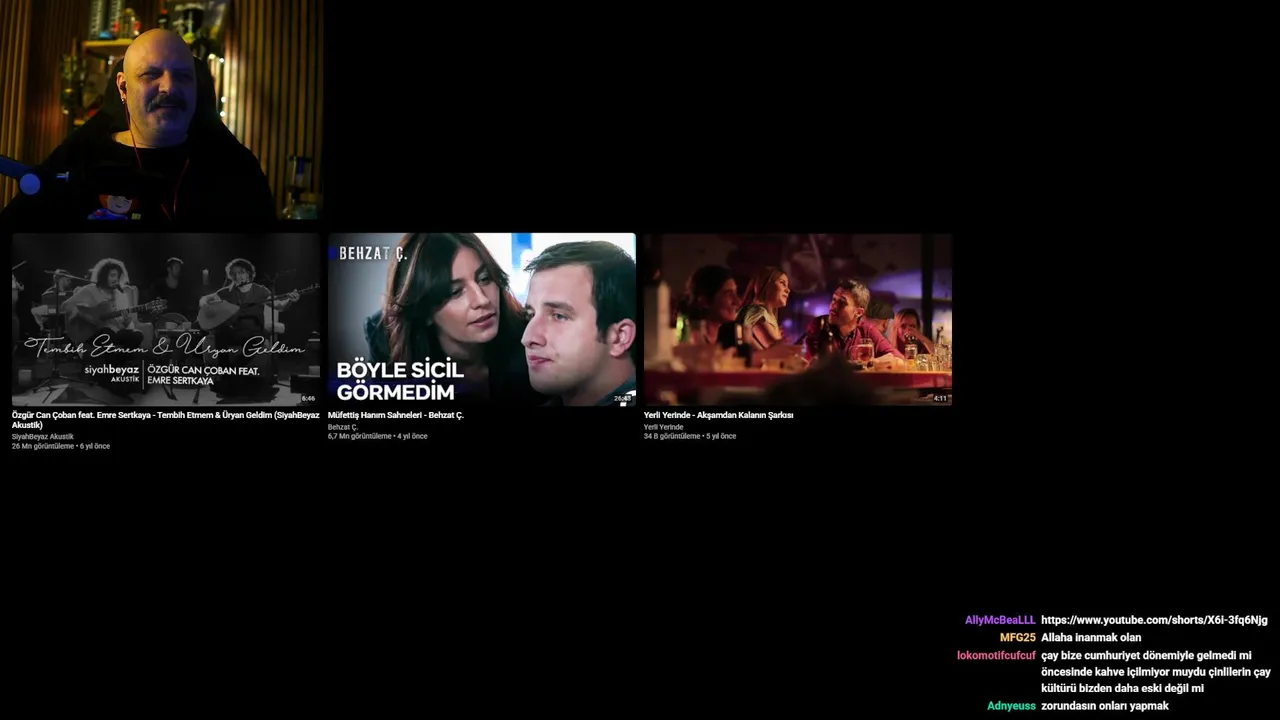Click the MFG25 chat username
1280x720 pixels.
pyautogui.click(x=1018, y=637)
